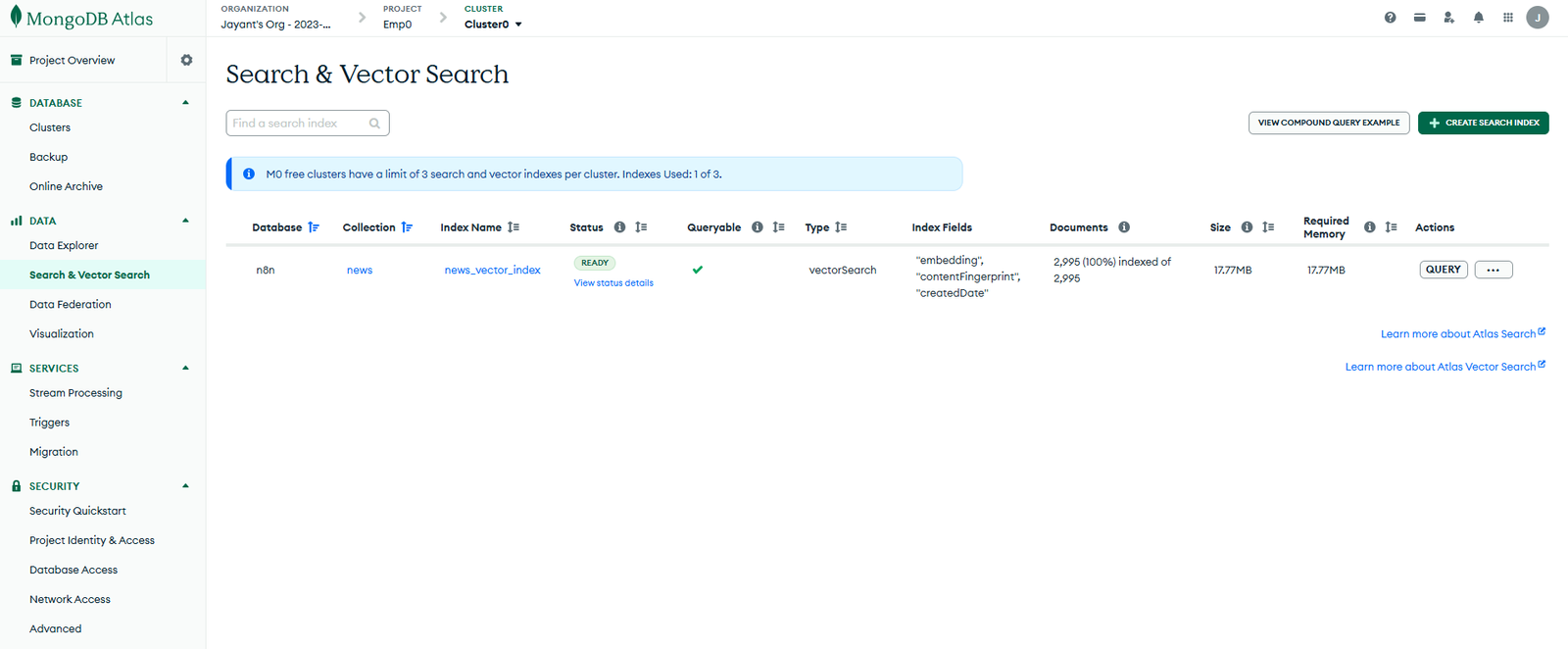Click the n8n database cell

pyautogui.click(x=266, y=271)
